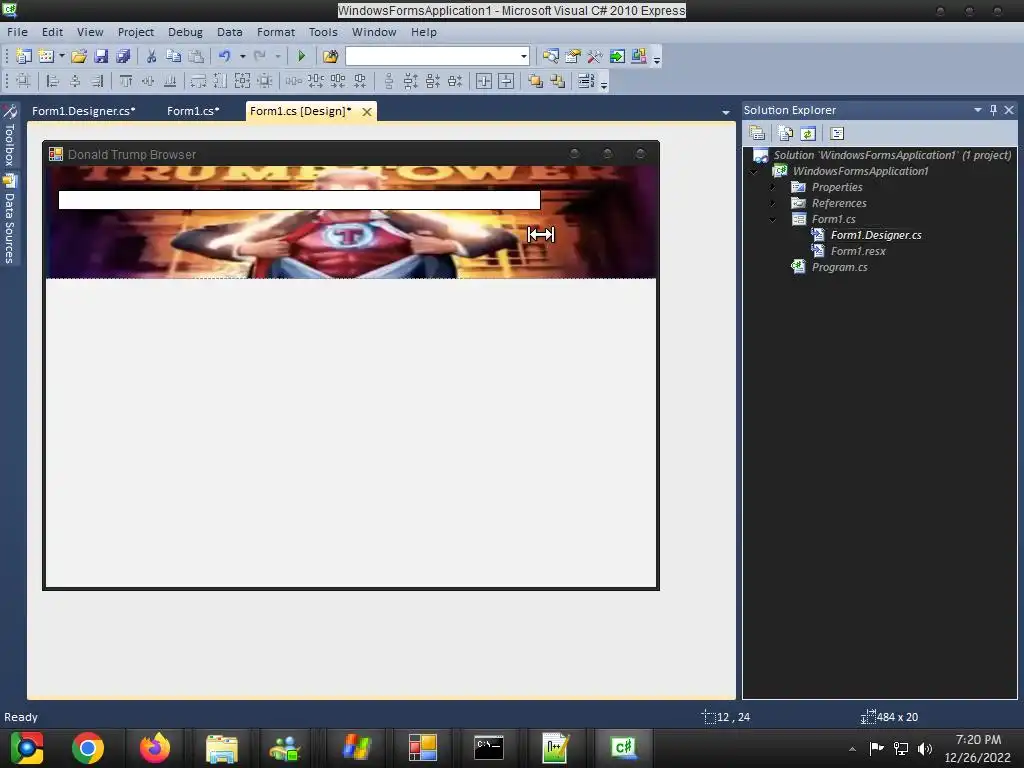Click the Align Lefts layout icon

(52, 81)
